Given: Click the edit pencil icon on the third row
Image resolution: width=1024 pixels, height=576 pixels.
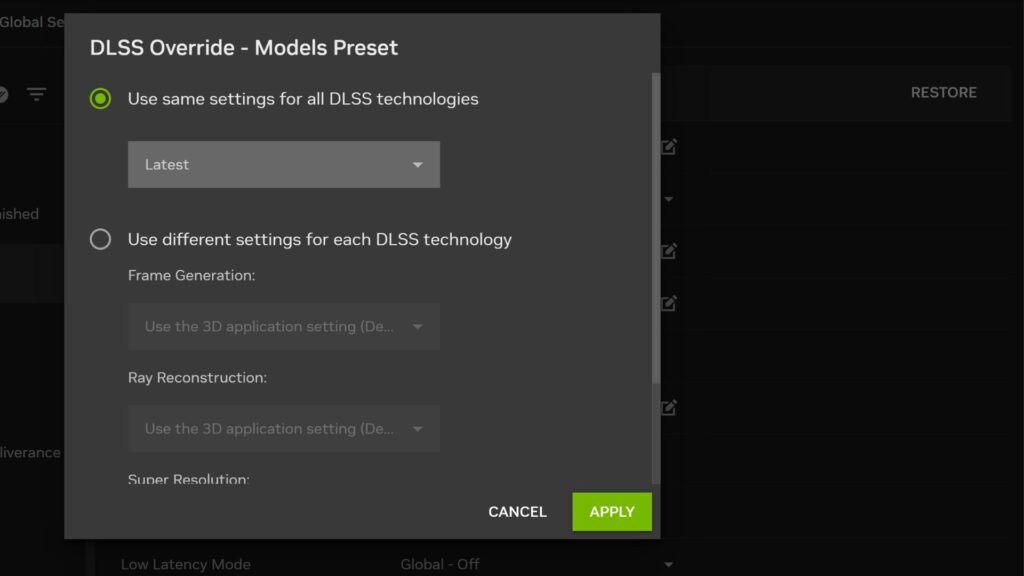Looking at the screenshot, I should click(x=667, y=302).
